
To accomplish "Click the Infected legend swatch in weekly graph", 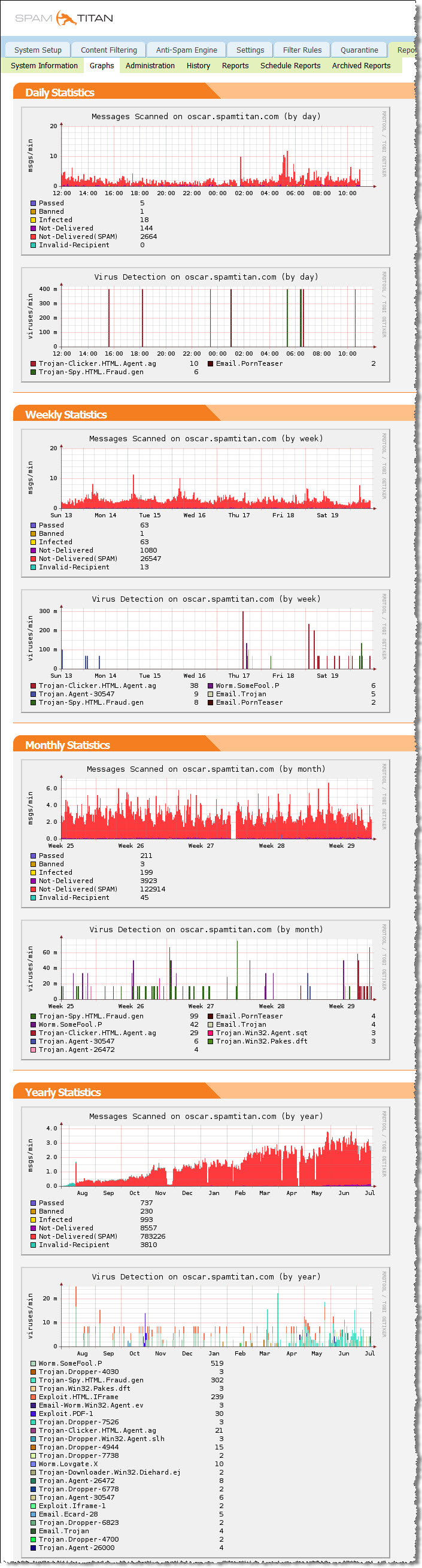I will tap(34, 542).
